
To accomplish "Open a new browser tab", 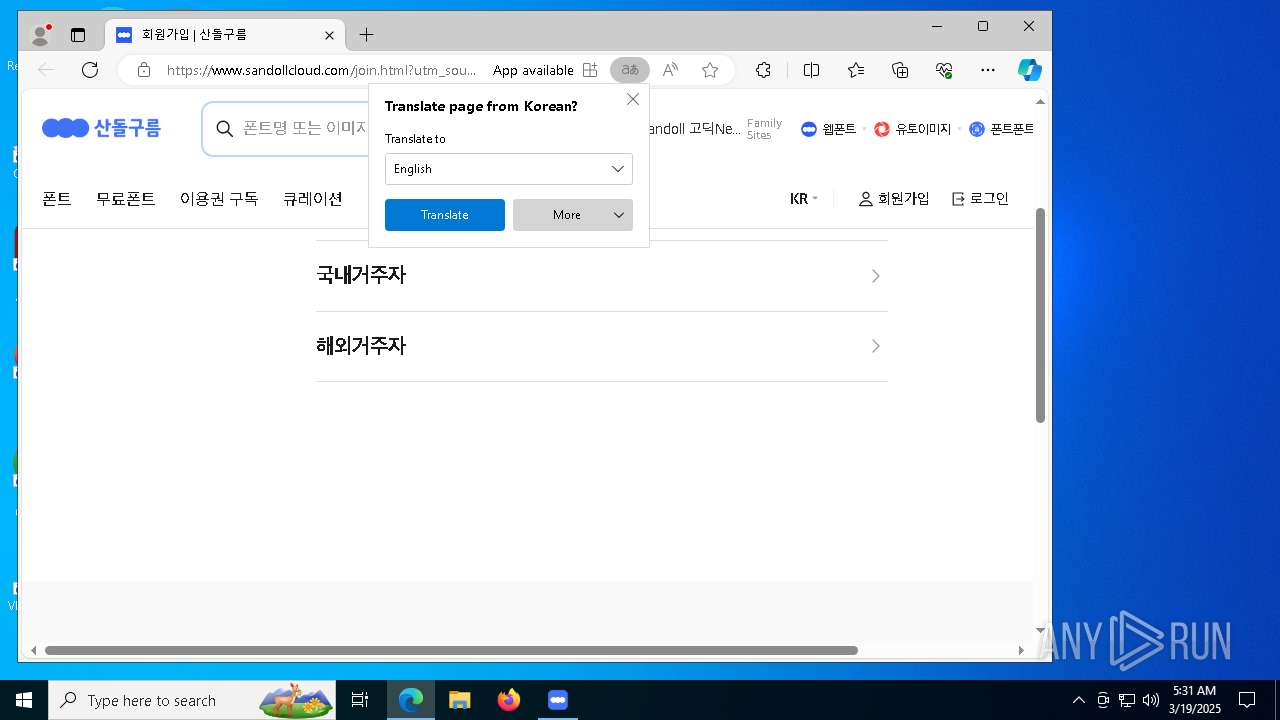I will point(366,35).
